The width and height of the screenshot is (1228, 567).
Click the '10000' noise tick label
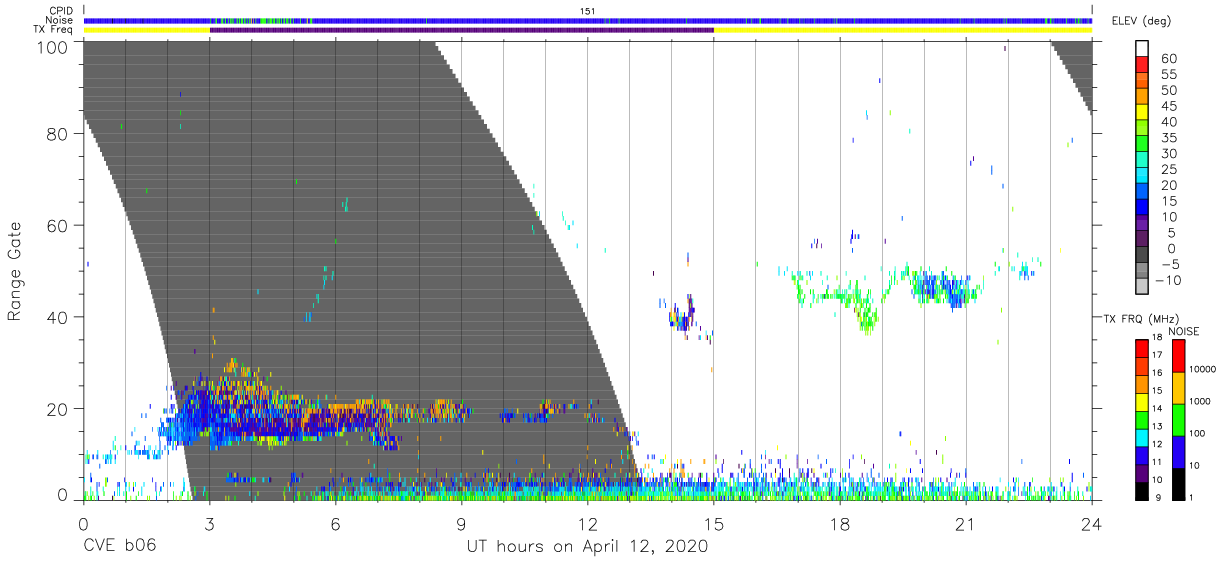pos(1204,369)
